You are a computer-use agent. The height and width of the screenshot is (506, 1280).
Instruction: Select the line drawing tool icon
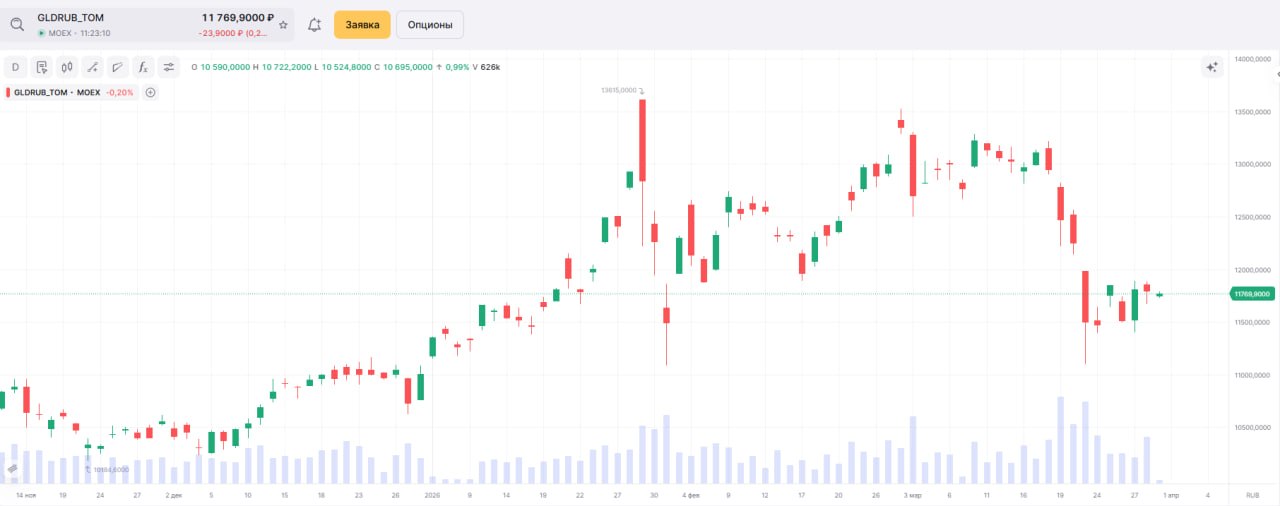click(93, 67)
